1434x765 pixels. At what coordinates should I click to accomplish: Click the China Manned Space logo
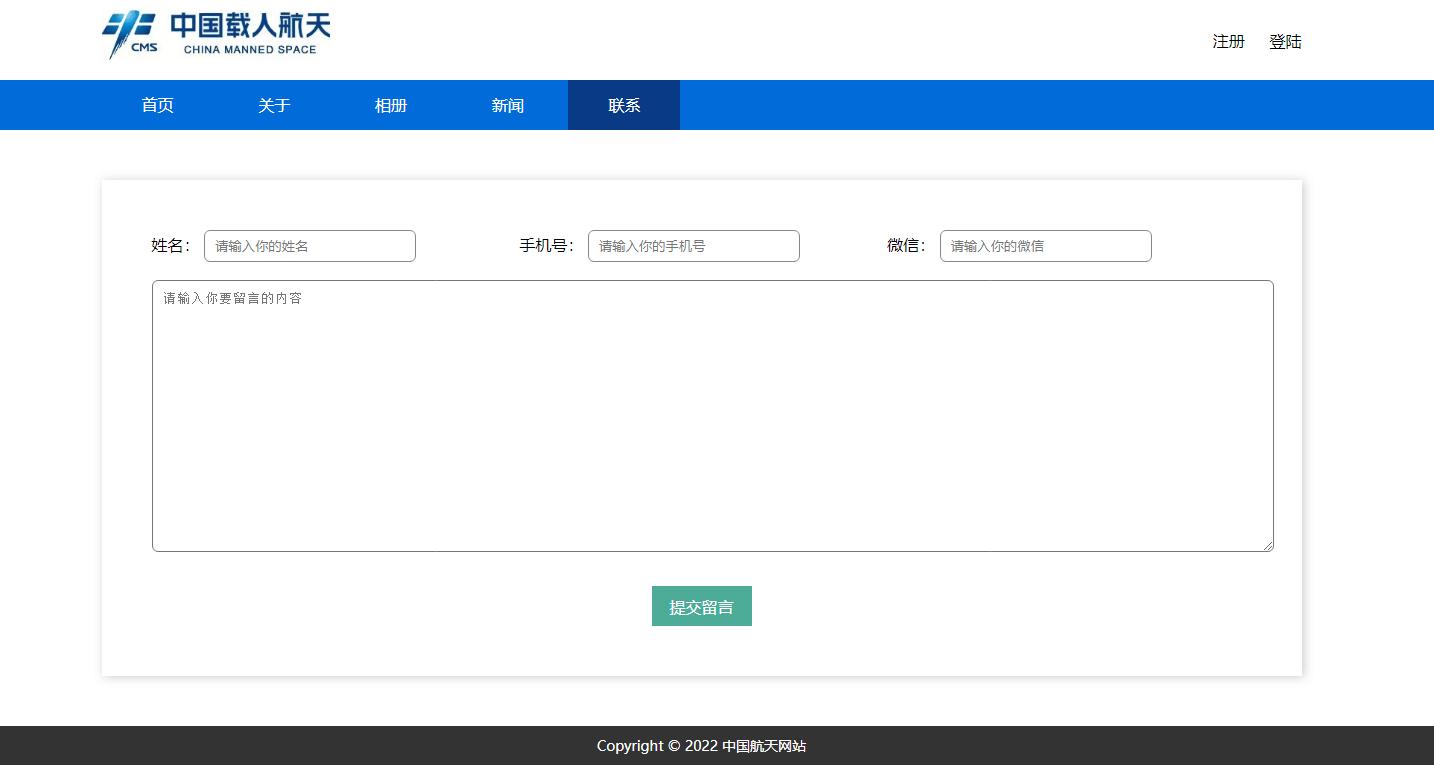coord(216,35)
